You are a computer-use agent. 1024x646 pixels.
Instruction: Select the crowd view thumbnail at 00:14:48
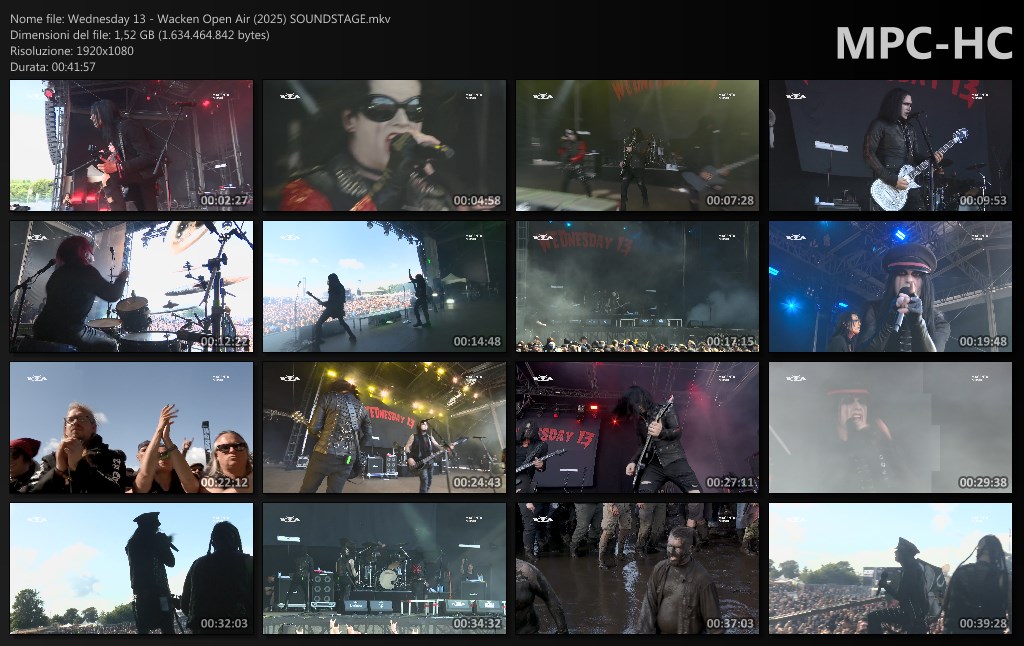click(384, 287)
